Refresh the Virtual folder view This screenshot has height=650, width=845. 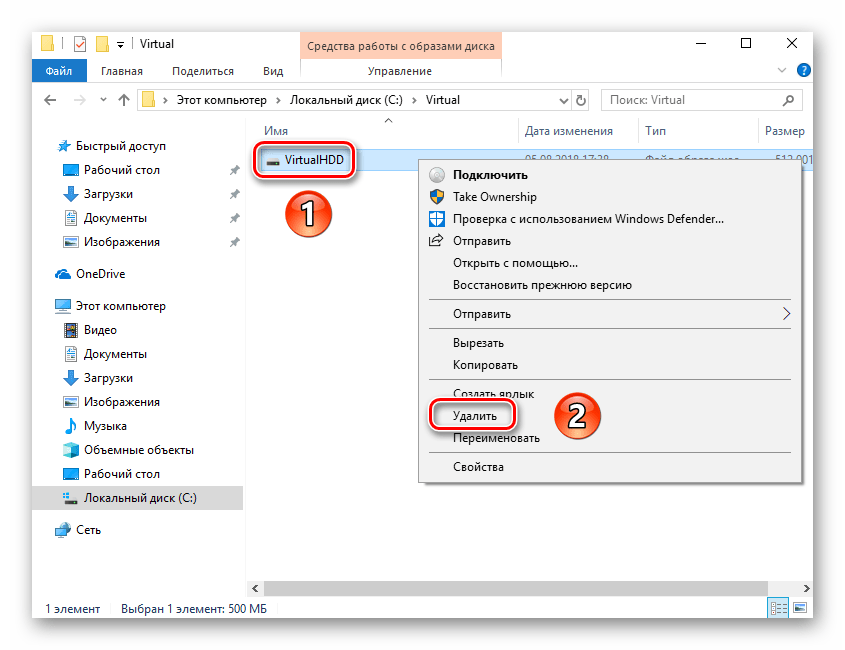(x=581, y=100)
